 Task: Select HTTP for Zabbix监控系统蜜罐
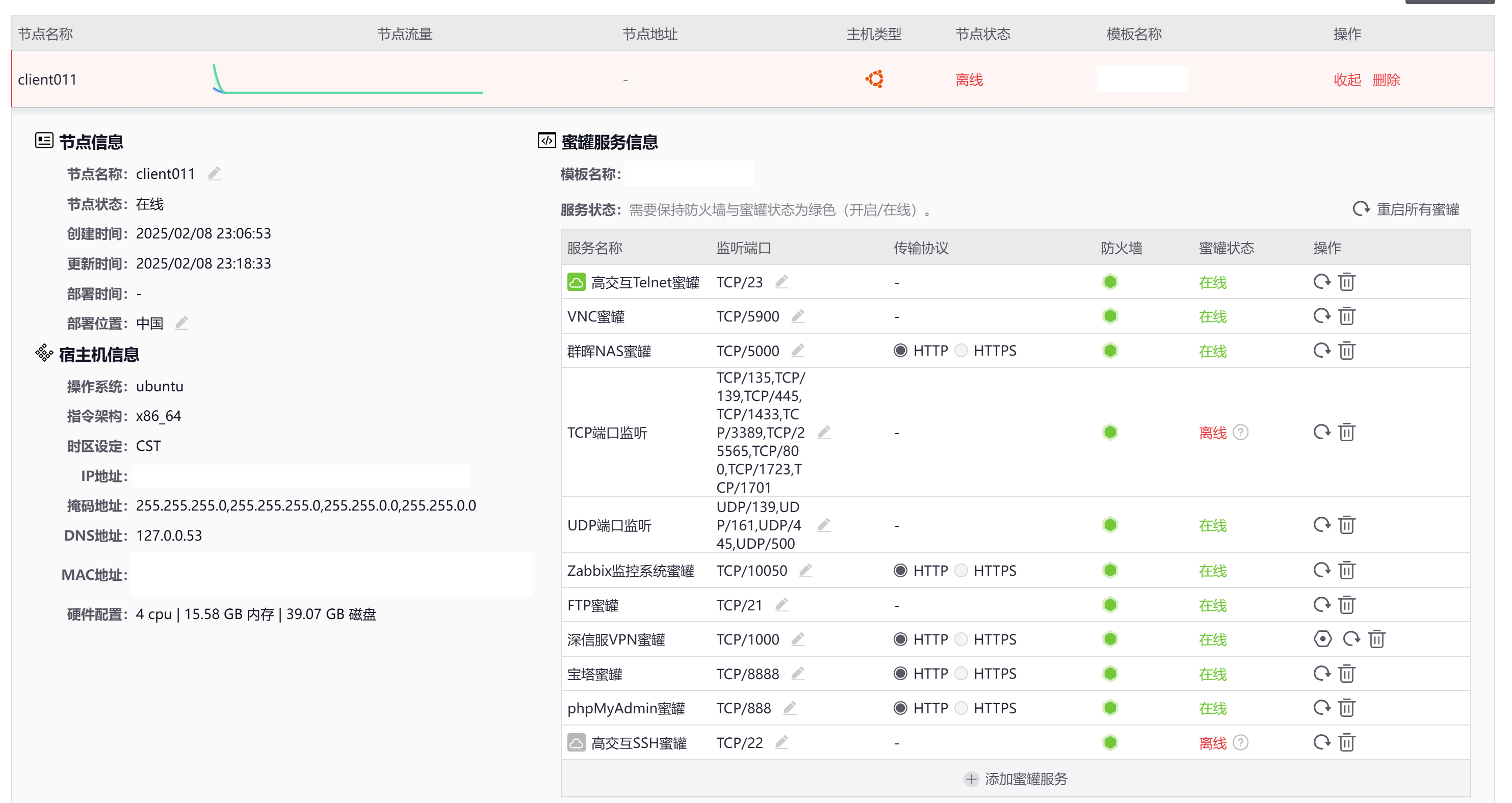tap(900, 570)
